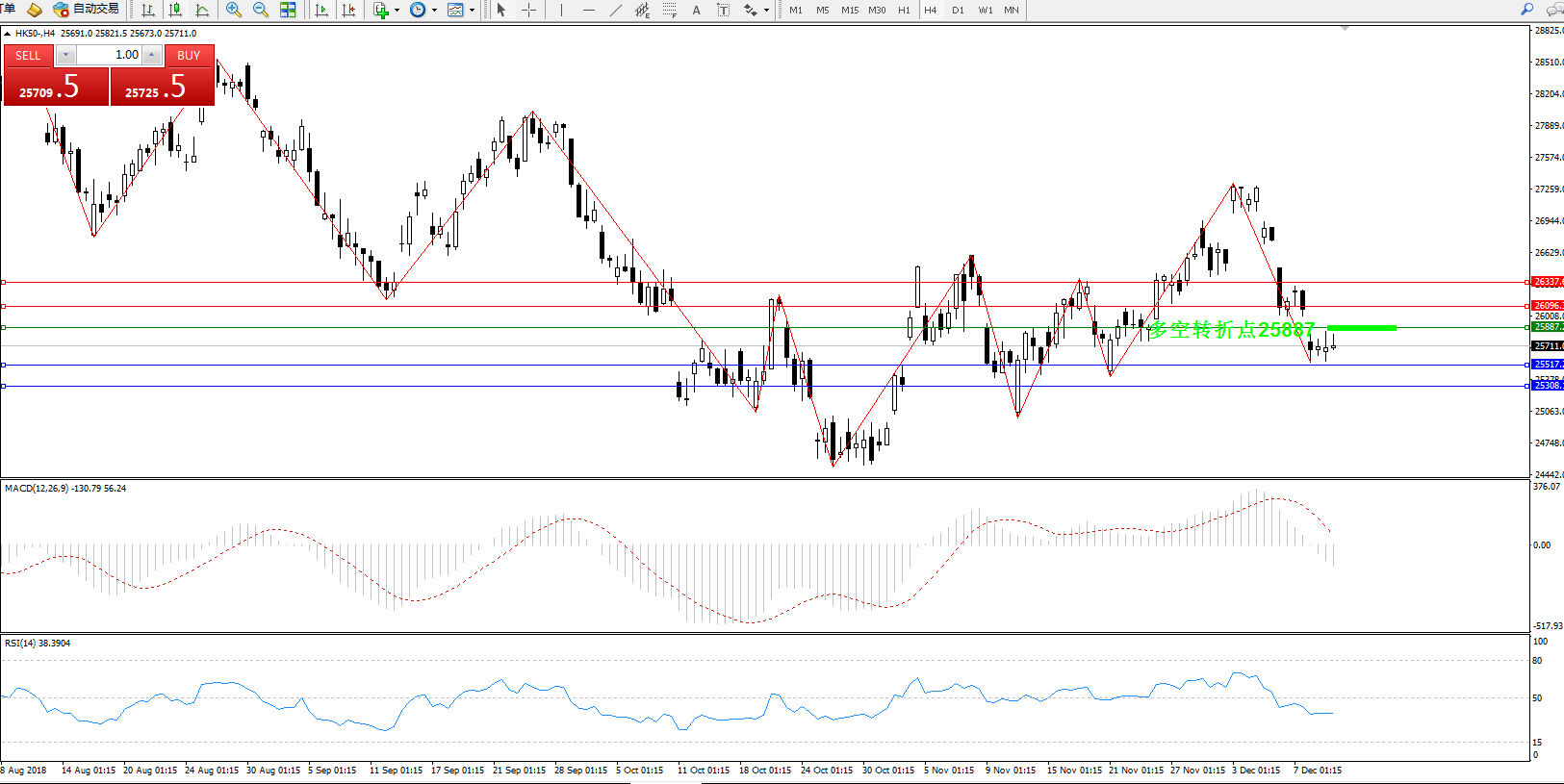The height and width of the screenshot is (784, 1564).
Task: Select the Fibonacci retracement tool
Action: (670, 10)
